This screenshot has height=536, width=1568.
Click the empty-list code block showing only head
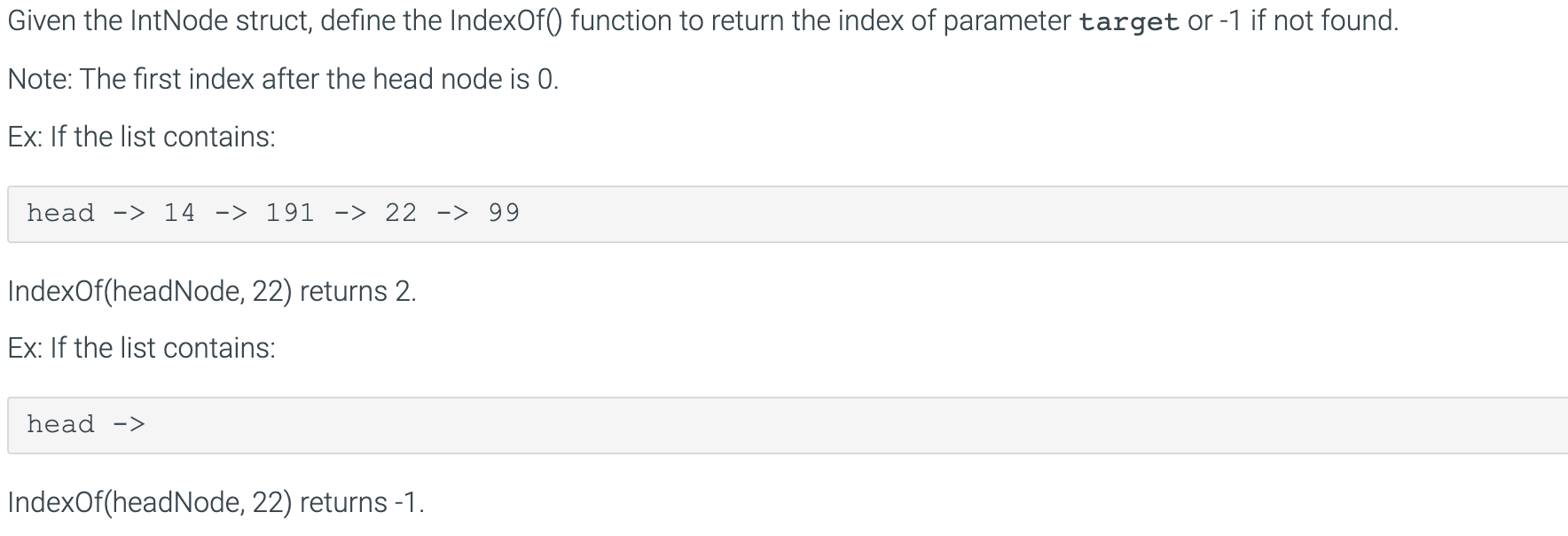pyautogui.click(x=788, y=425)
